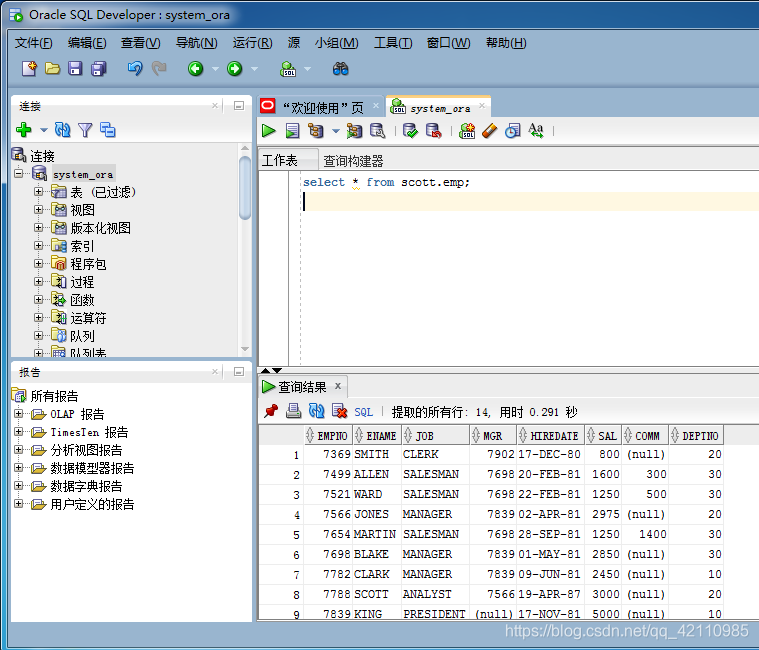Close the 查询结果 tab
This screenshot has width=759, height=650.
tap(338, 386)
